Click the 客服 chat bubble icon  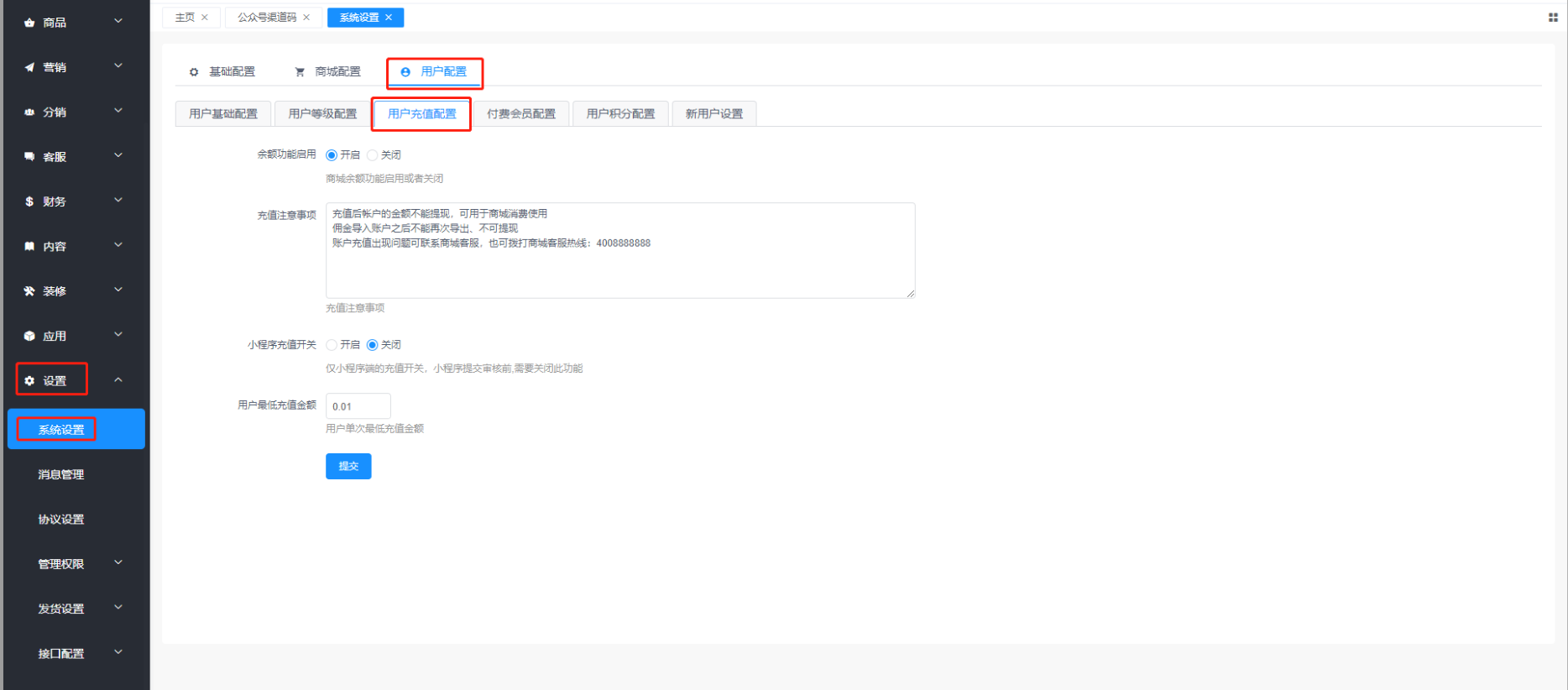coord(29,157)
